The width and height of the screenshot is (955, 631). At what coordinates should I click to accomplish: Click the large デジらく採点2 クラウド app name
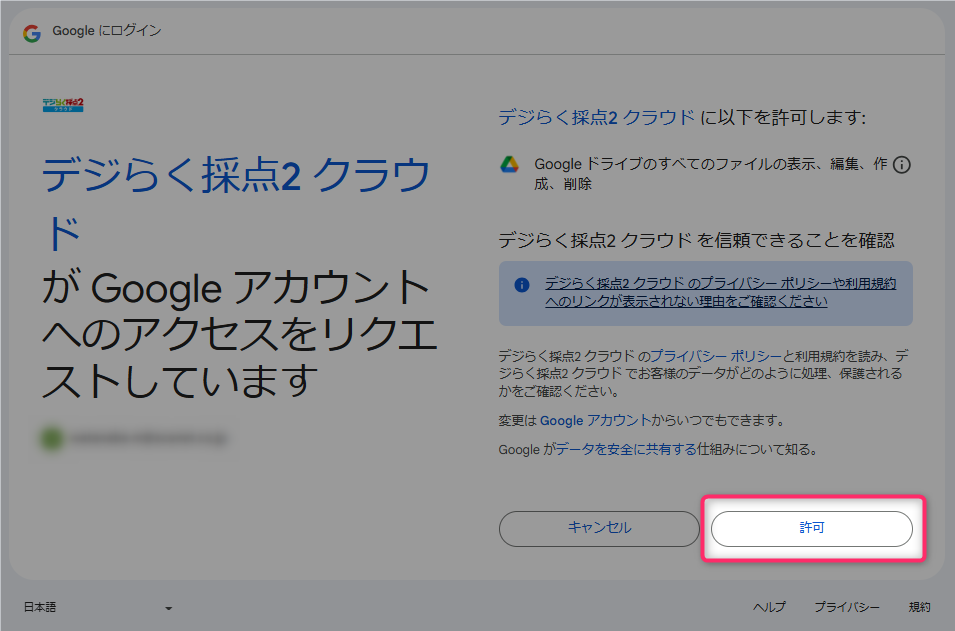236,204
